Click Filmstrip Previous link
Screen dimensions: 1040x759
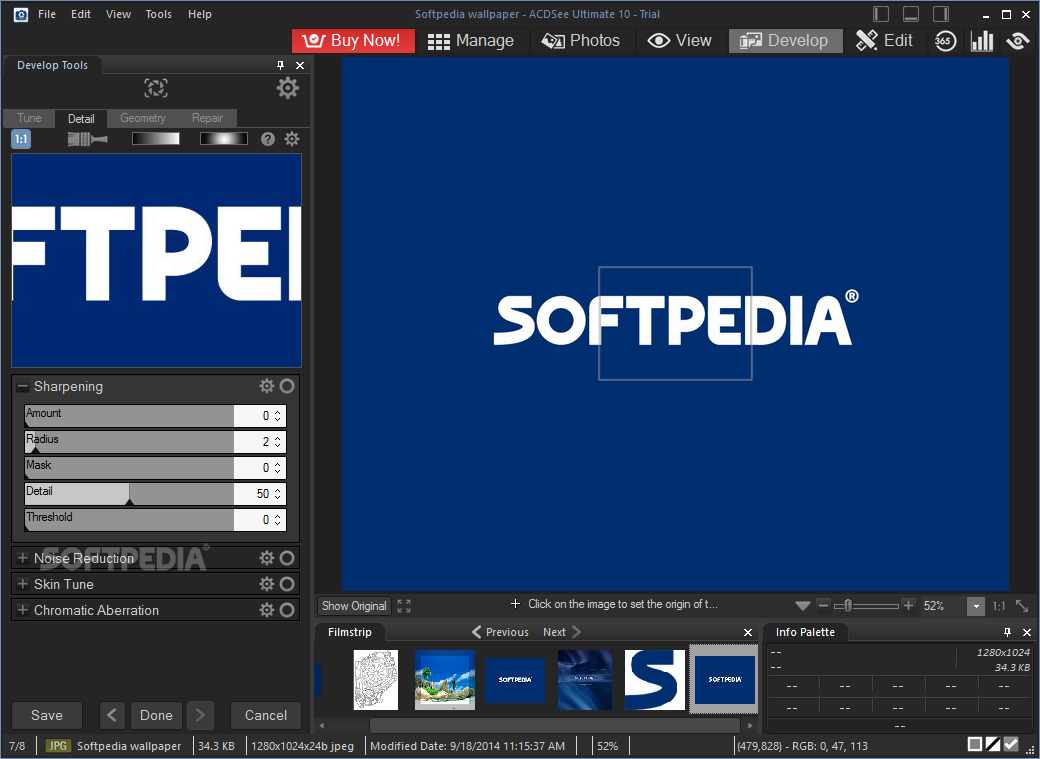[x=500, y=632]
